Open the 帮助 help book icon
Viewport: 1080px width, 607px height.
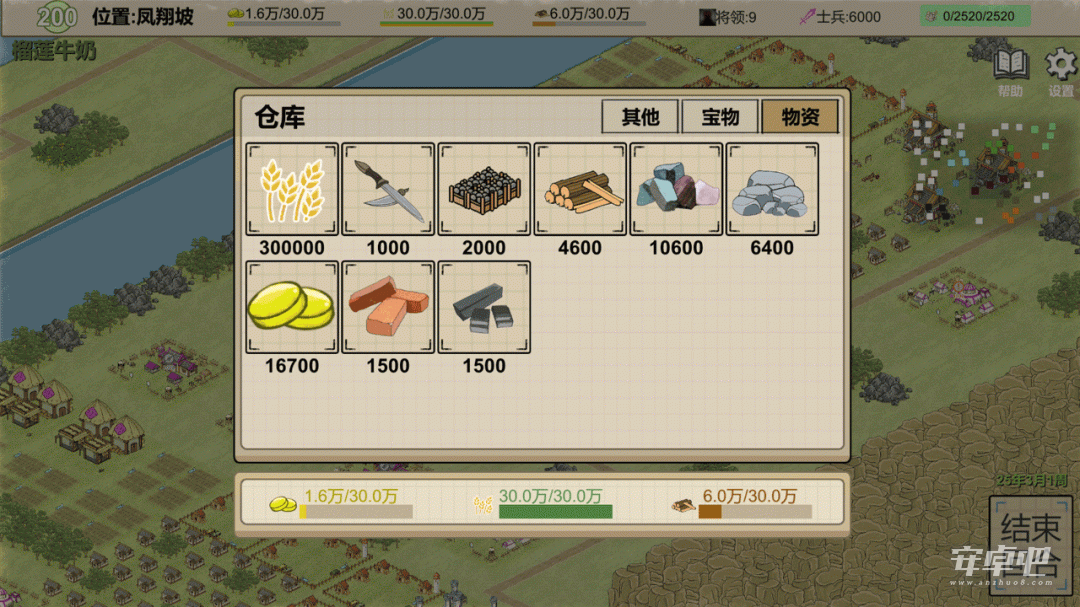tap(1010, 72)
